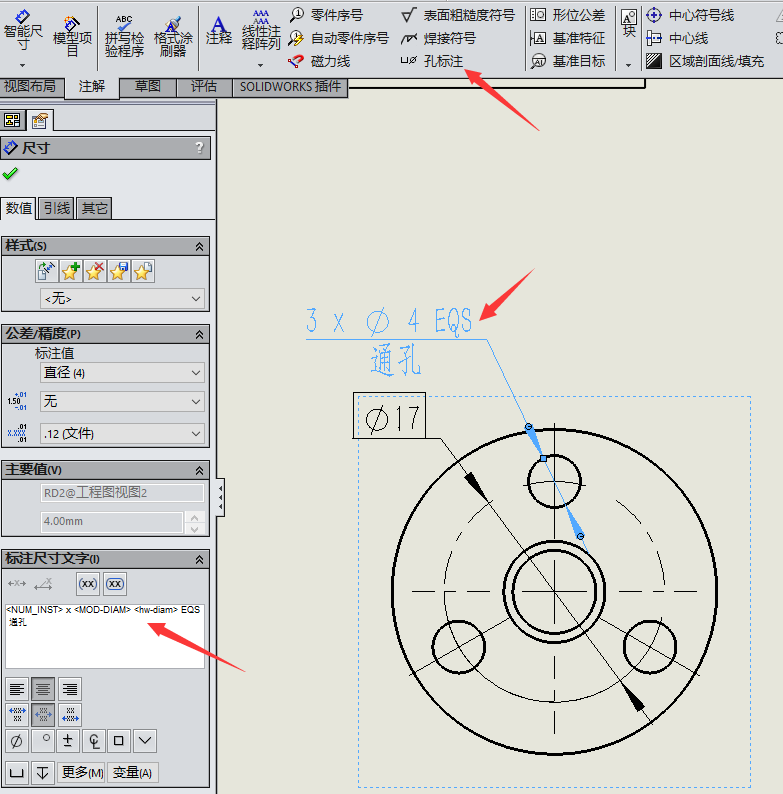Select the 智能尺寸 smart dimension tool
The image size is (783, 794).
[x=23, y=30]
